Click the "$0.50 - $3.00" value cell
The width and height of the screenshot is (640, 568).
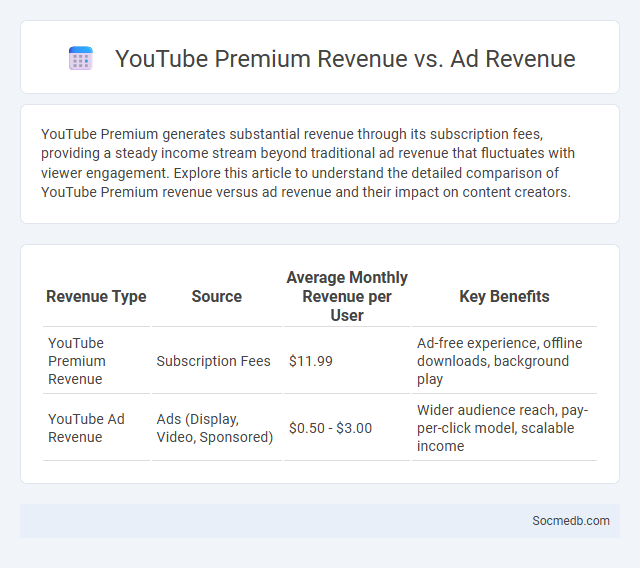pos(347,428)
